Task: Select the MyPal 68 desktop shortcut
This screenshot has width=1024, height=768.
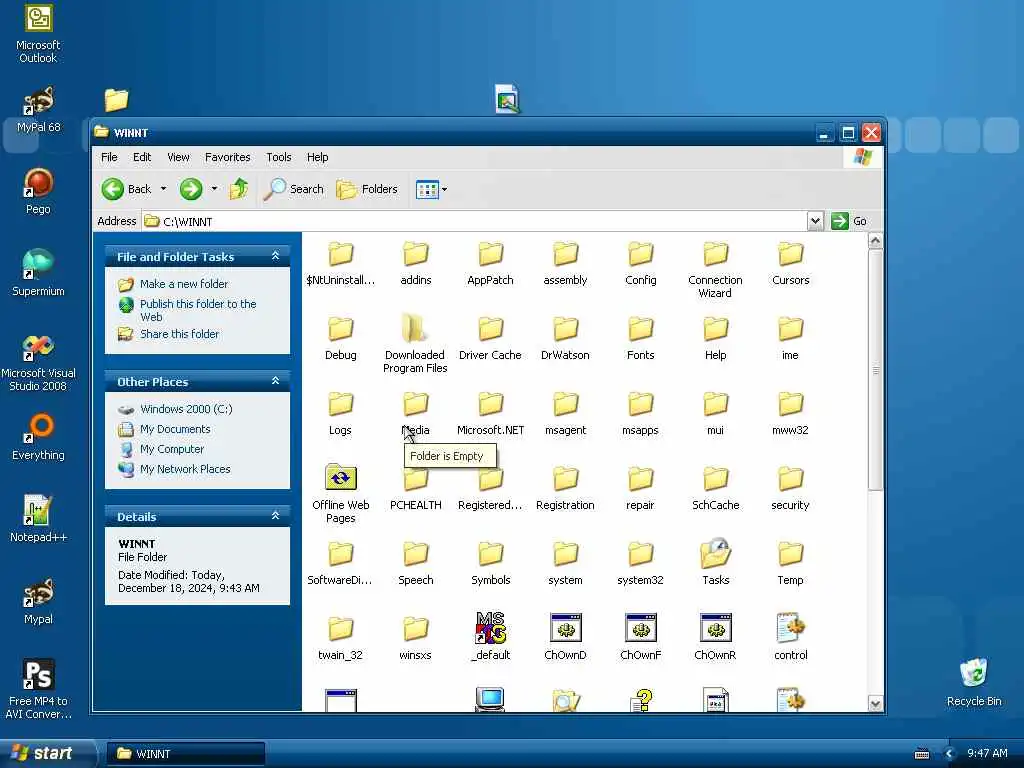Action: (38, 110)
